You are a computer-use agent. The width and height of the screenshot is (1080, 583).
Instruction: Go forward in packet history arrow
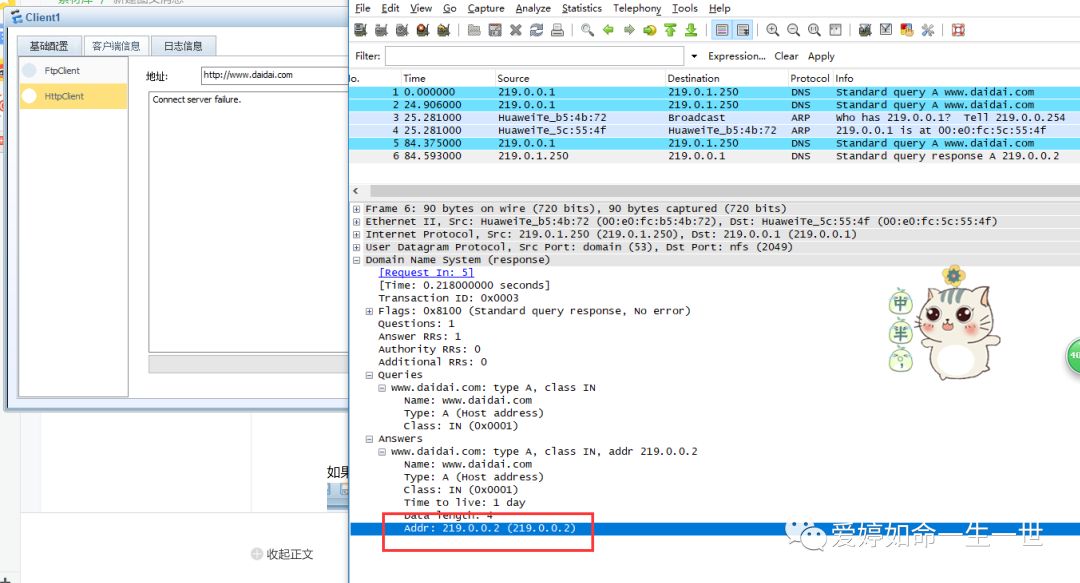[x=629, y=30]
